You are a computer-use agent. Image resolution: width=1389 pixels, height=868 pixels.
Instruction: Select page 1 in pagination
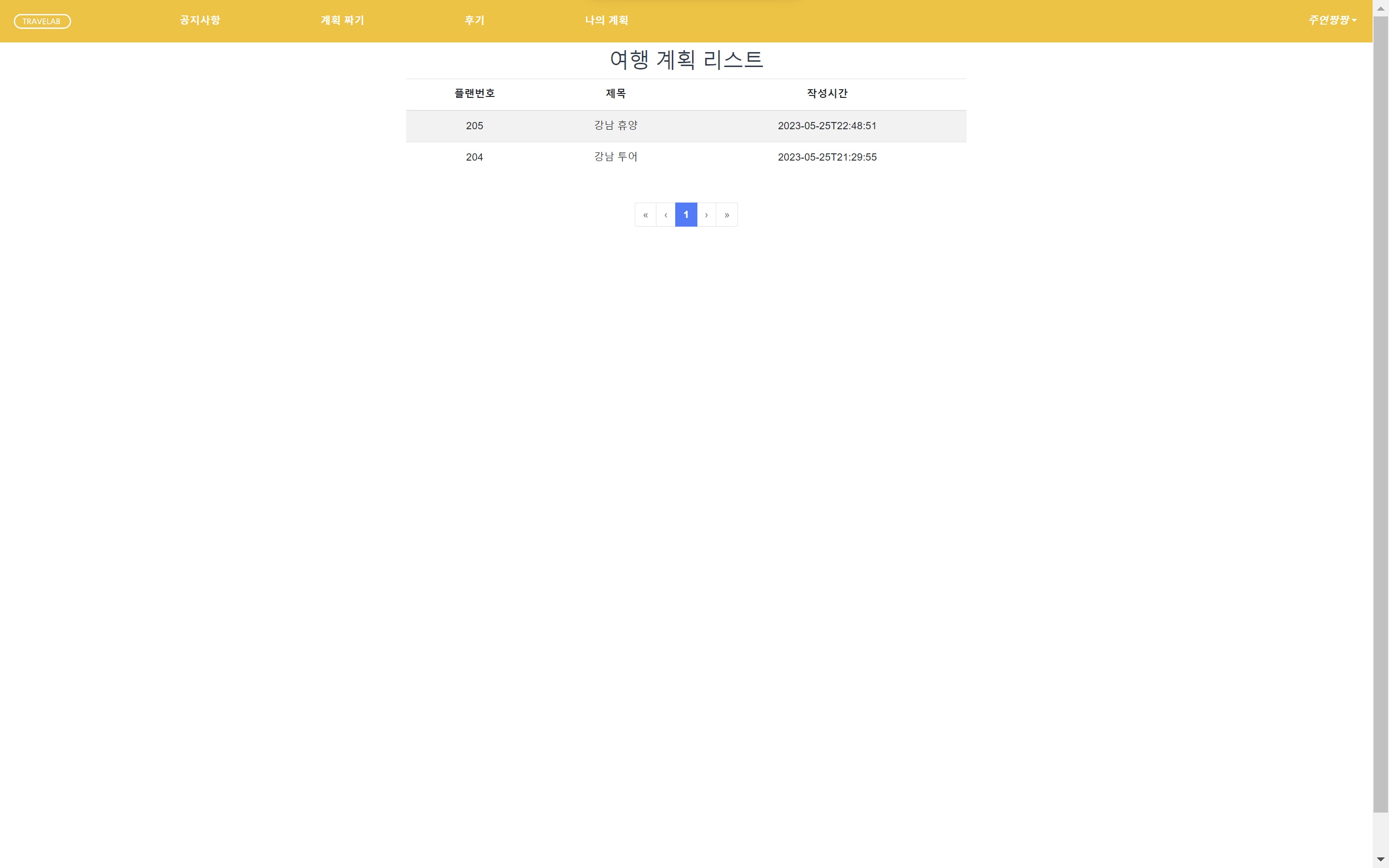[686, 214]
